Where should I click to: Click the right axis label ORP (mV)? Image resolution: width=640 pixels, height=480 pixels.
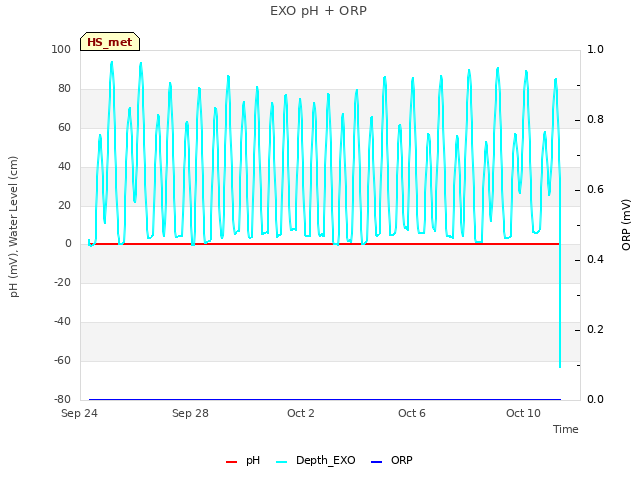tap(626, 225)
